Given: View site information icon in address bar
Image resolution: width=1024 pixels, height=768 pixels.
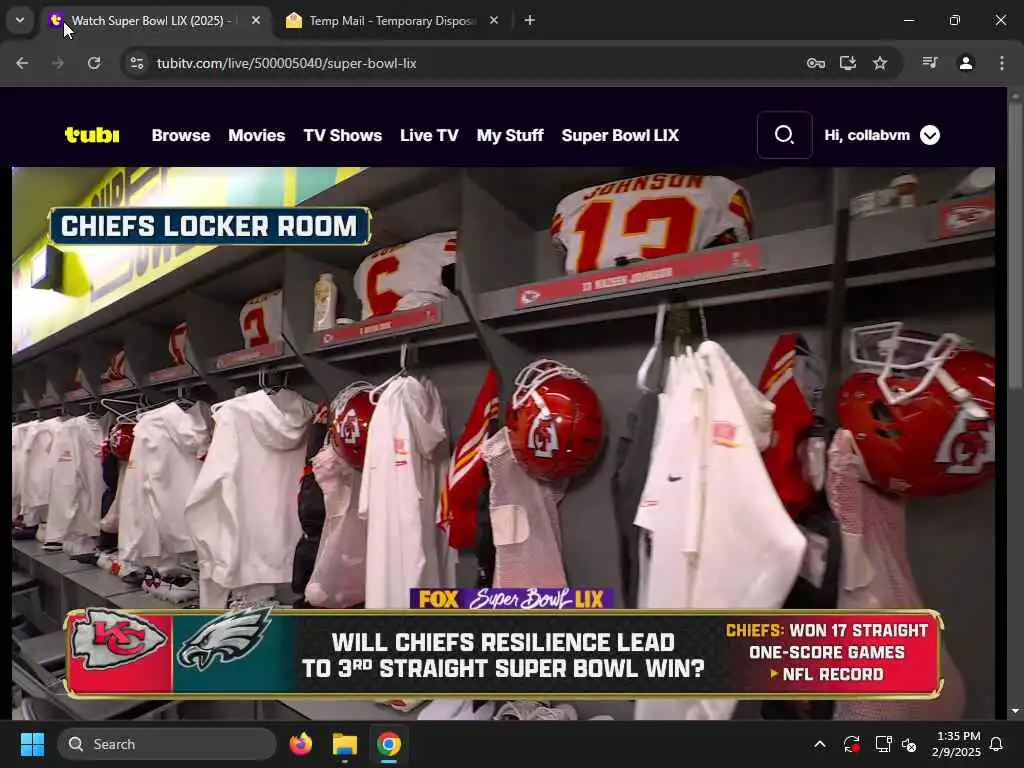Looking at the screenshot, I should [x=136, y=63].
